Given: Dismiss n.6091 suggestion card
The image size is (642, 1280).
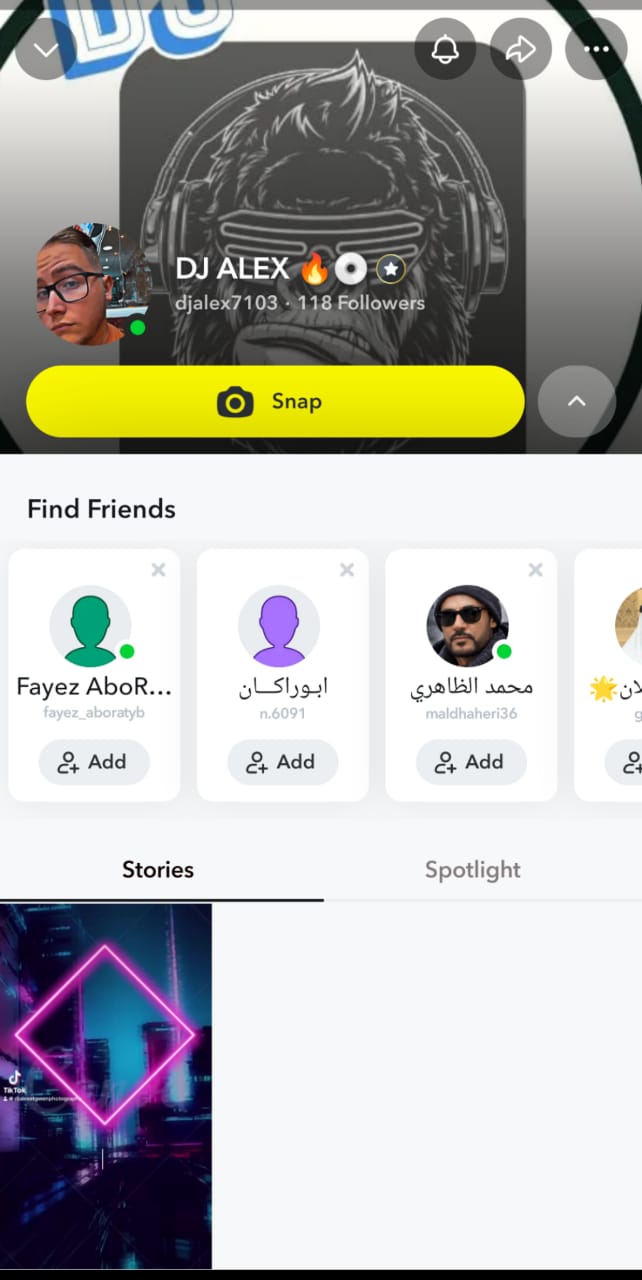Looking at the screenshot, I should [347, 570].
